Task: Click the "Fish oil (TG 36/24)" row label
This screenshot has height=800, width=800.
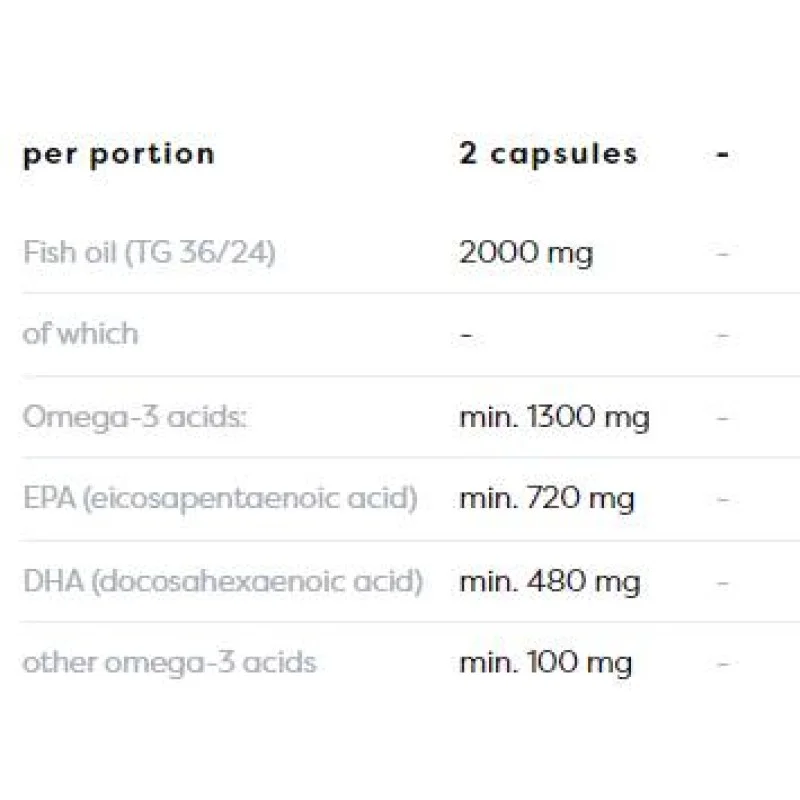Action: pos(149,252)
